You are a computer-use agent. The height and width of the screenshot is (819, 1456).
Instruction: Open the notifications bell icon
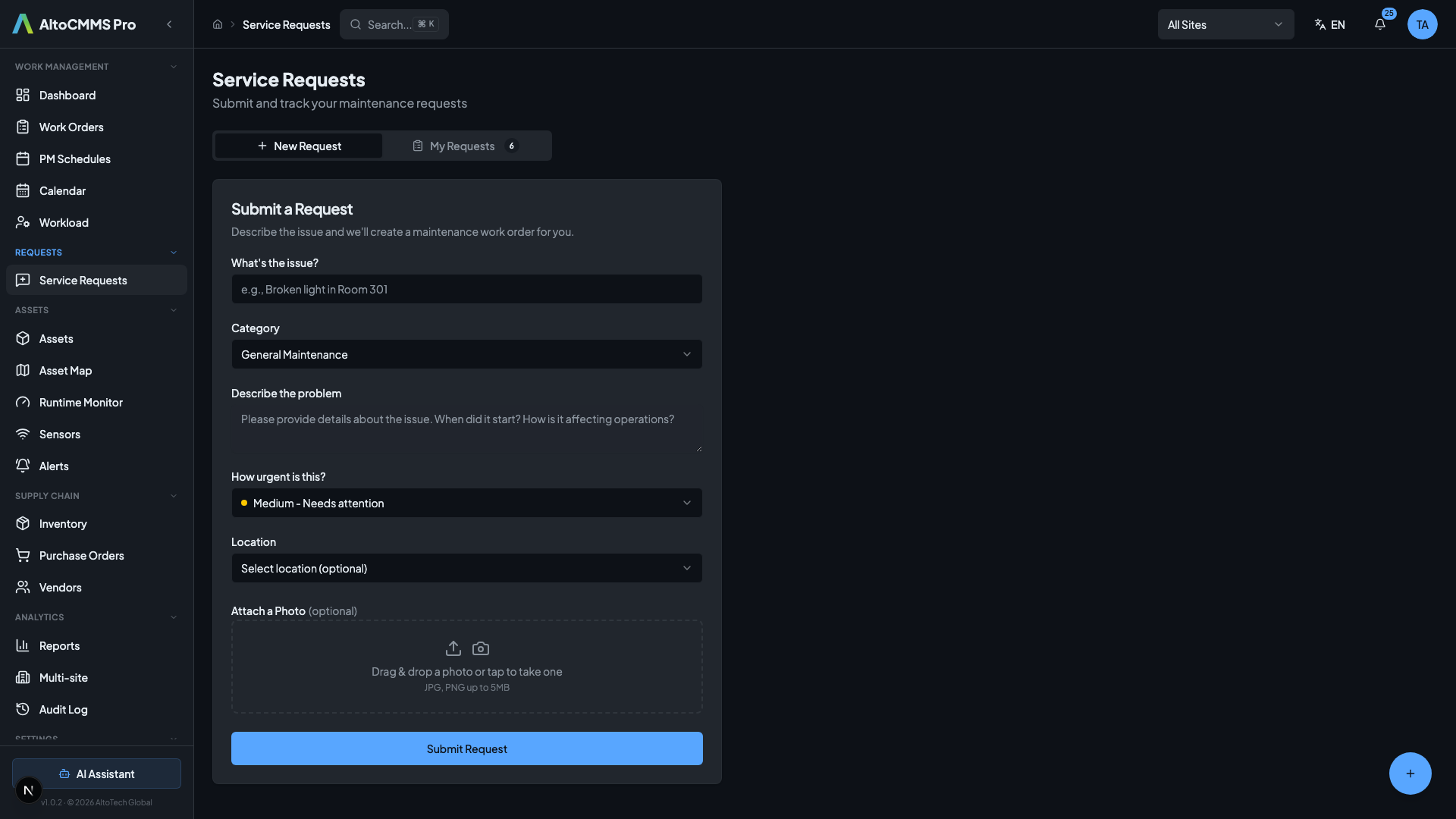click(x=1380, y=24)
